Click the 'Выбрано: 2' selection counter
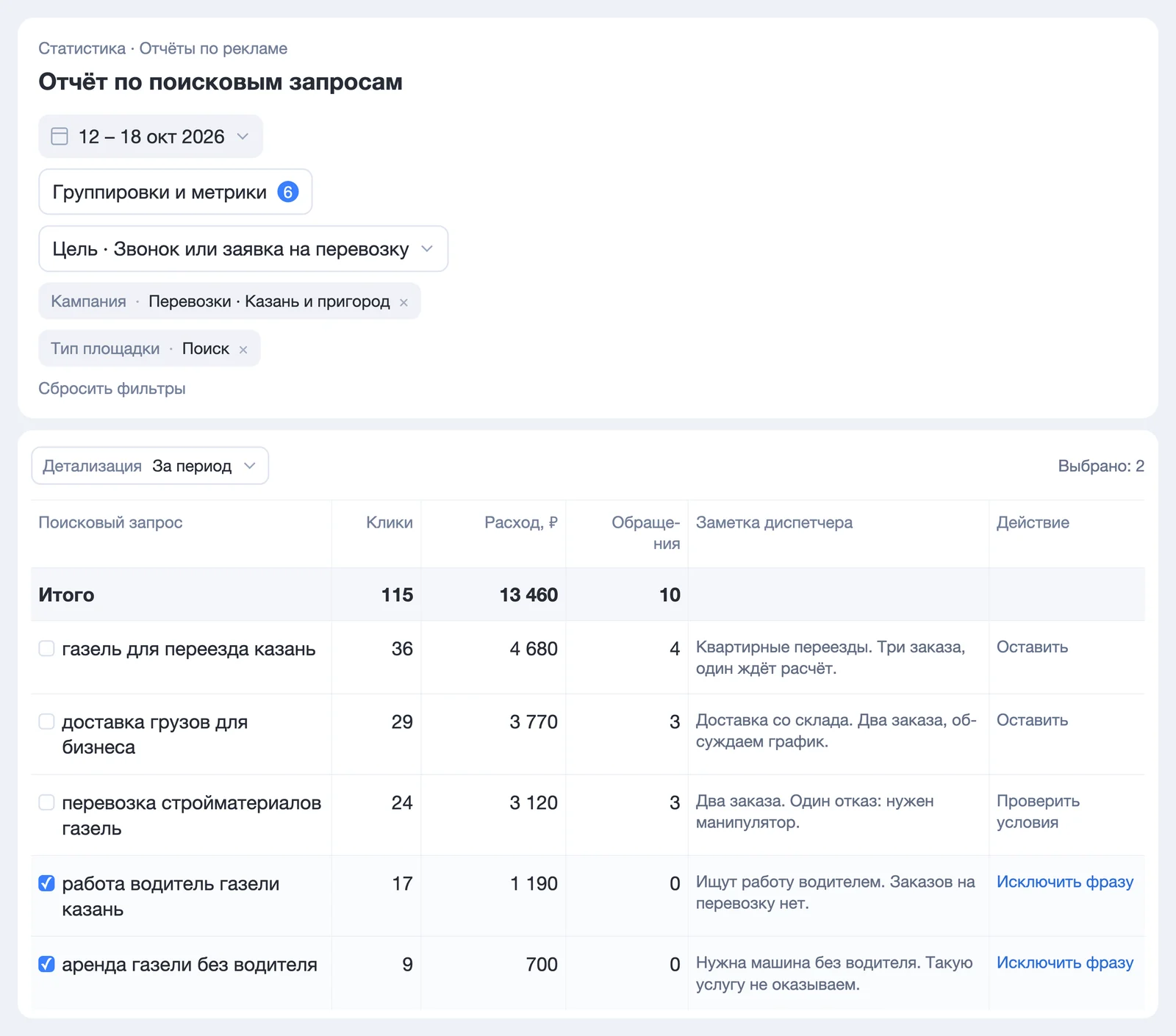The width and height of the screenshot is (1176, 1036). tap(1101, 466)
